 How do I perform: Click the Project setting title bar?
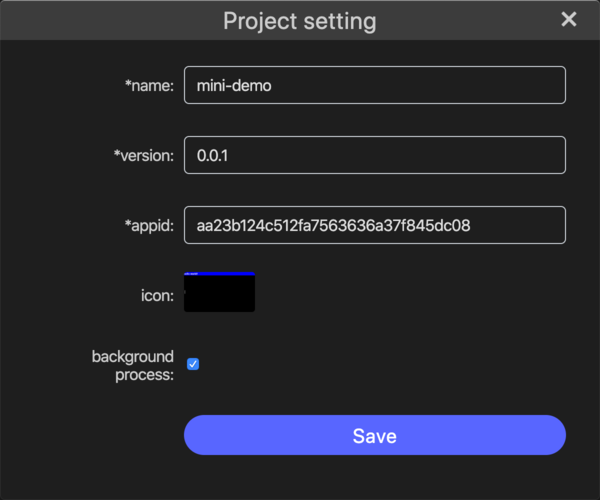tap(300, 20)
